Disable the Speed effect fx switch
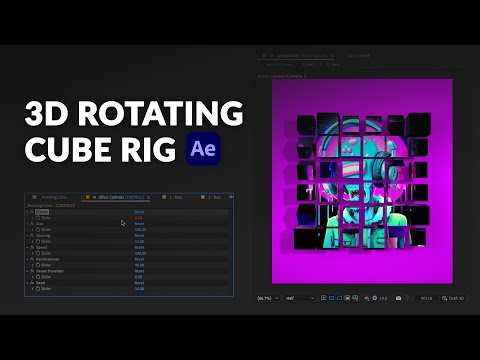 click(x=32, y=247)
